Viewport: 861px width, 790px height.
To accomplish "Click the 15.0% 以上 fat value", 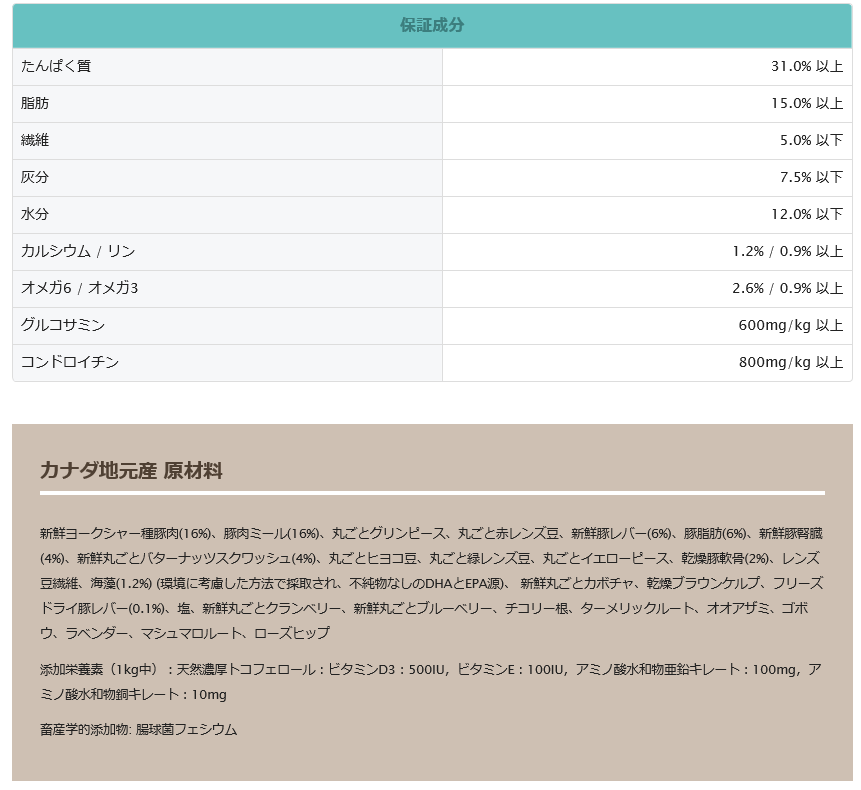I will [x=806, y=103].
